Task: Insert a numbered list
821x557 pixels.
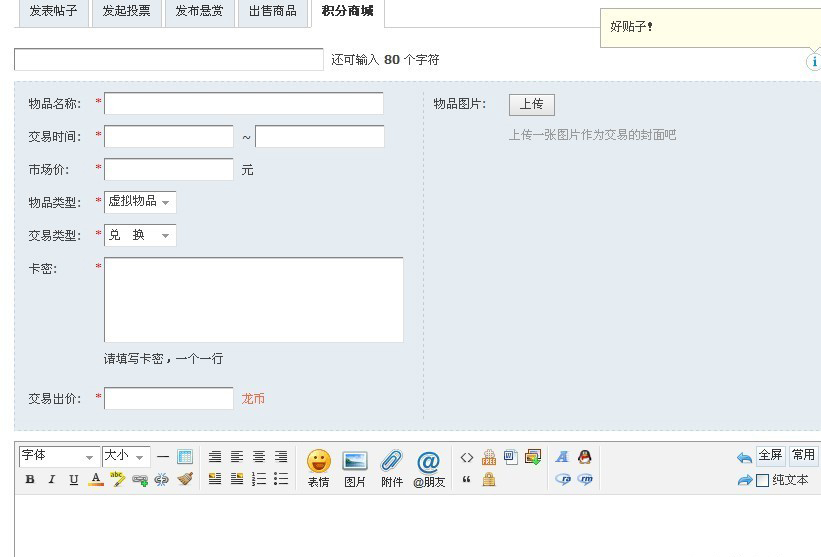Action: pos(259,478)
